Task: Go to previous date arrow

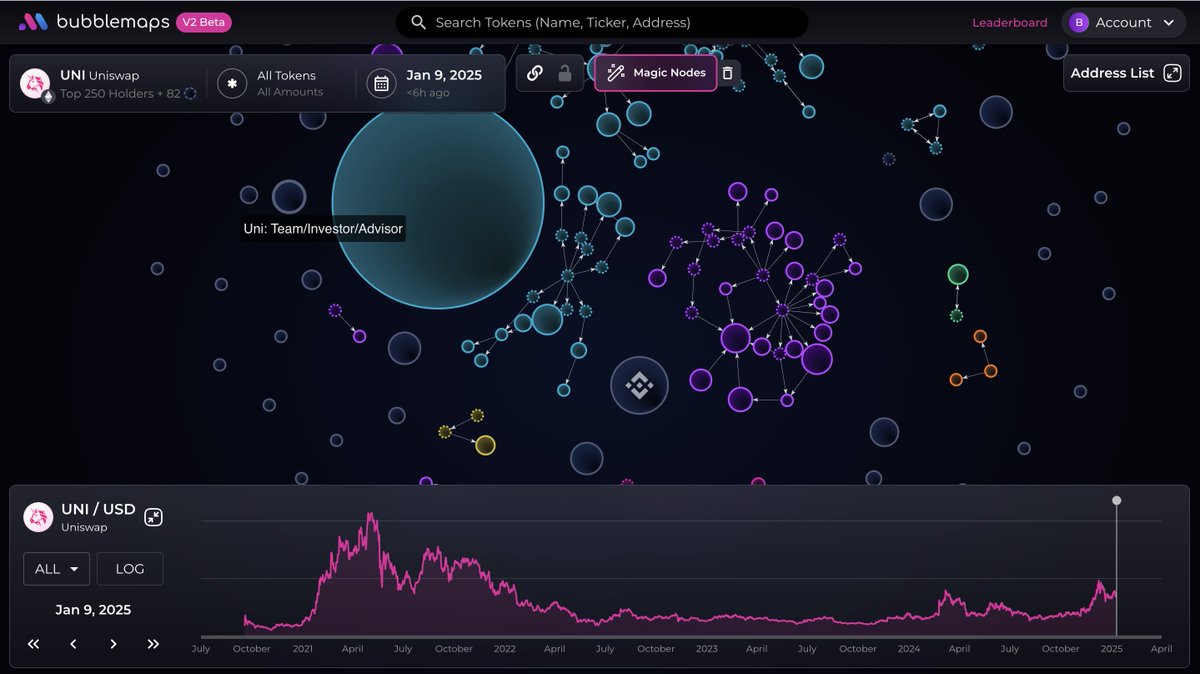Action: (x=73, y=644)
